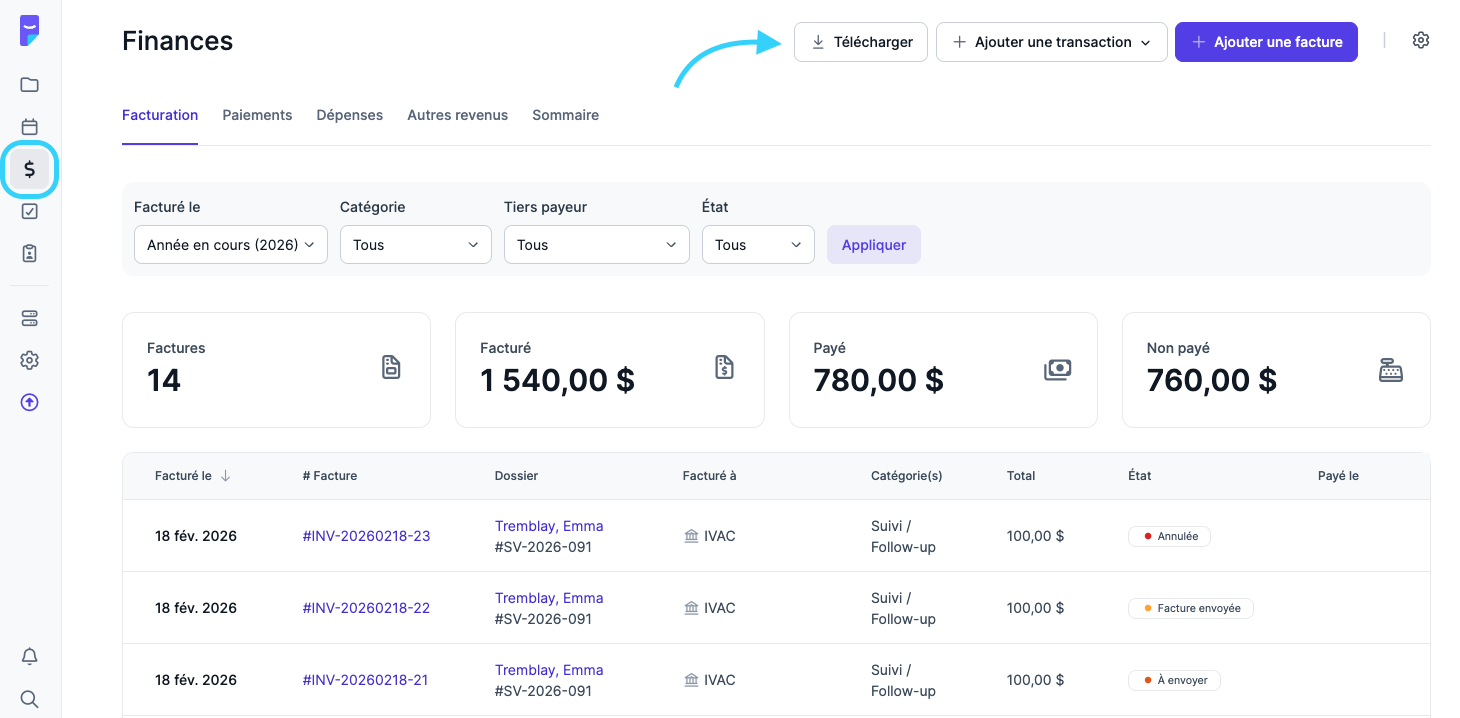Click the Télécharger button
The height and width of the screenshot is (718, 1460).
pyautogui.click(x=861, y=42)
